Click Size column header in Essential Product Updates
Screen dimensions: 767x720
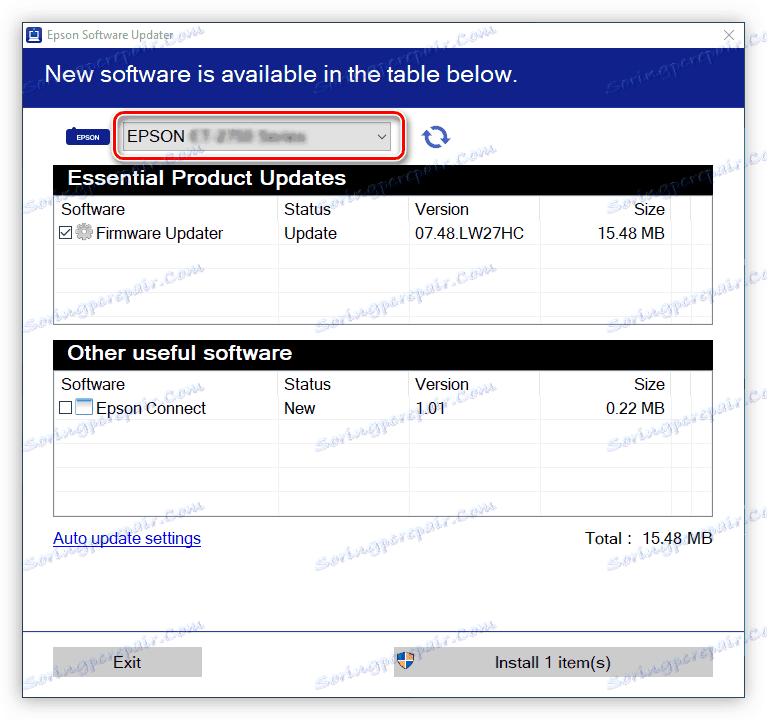click(649, 209)
